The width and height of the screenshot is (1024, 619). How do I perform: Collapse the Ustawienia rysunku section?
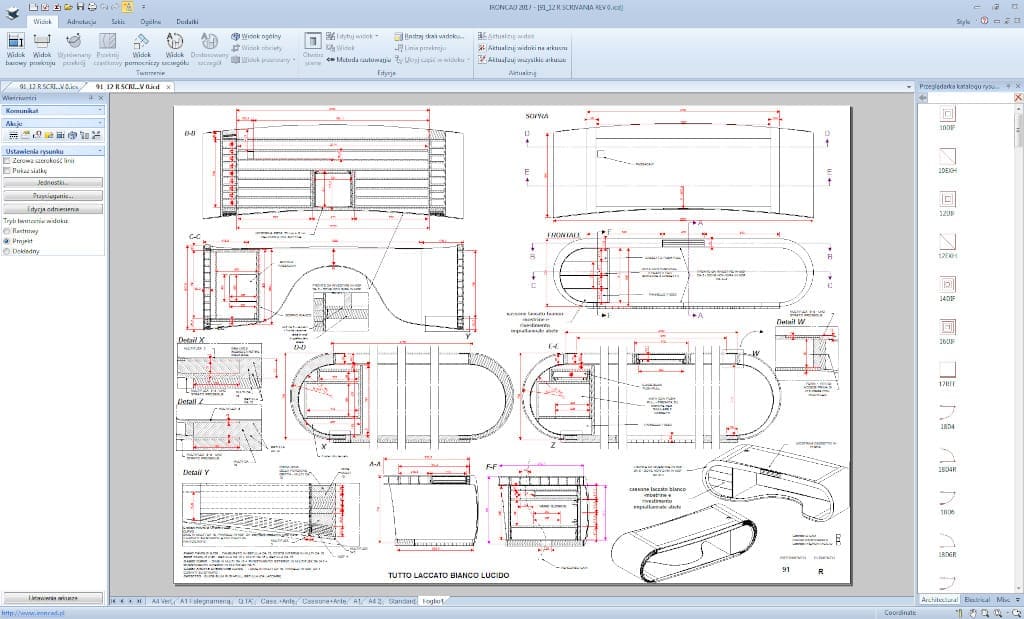pos(100,150)
